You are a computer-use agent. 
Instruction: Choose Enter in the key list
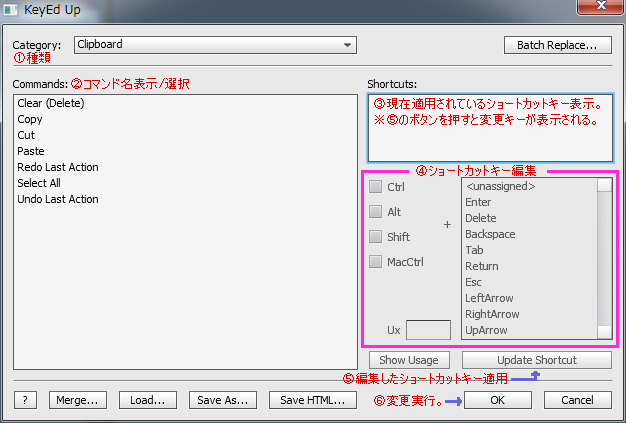530,202
